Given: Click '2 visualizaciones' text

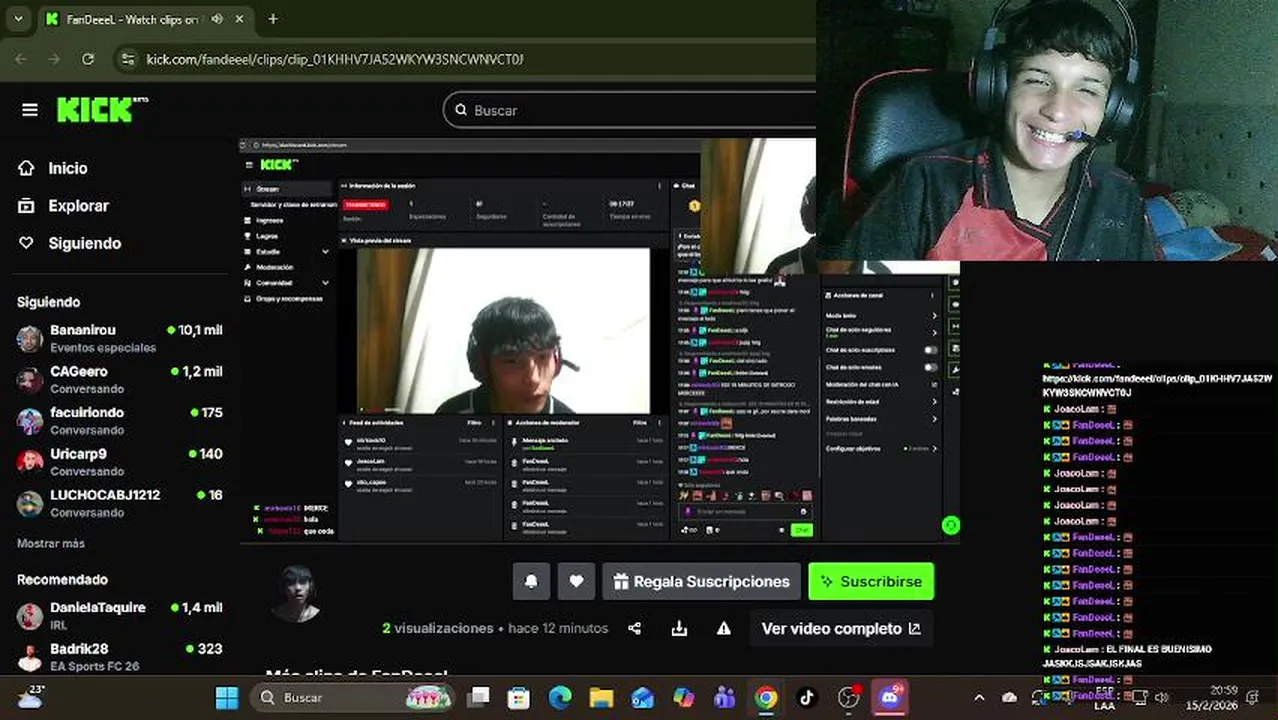Looking at the screenshot, I should [438, 628].
